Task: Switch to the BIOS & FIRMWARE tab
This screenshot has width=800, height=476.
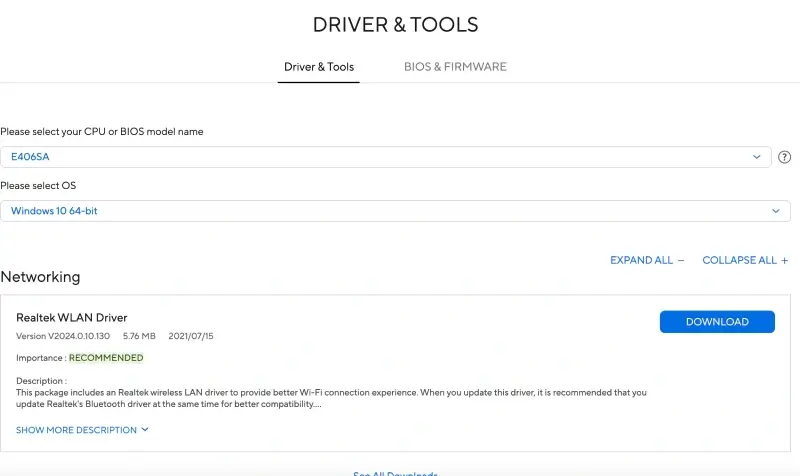Action: click(x=455, y=67)
